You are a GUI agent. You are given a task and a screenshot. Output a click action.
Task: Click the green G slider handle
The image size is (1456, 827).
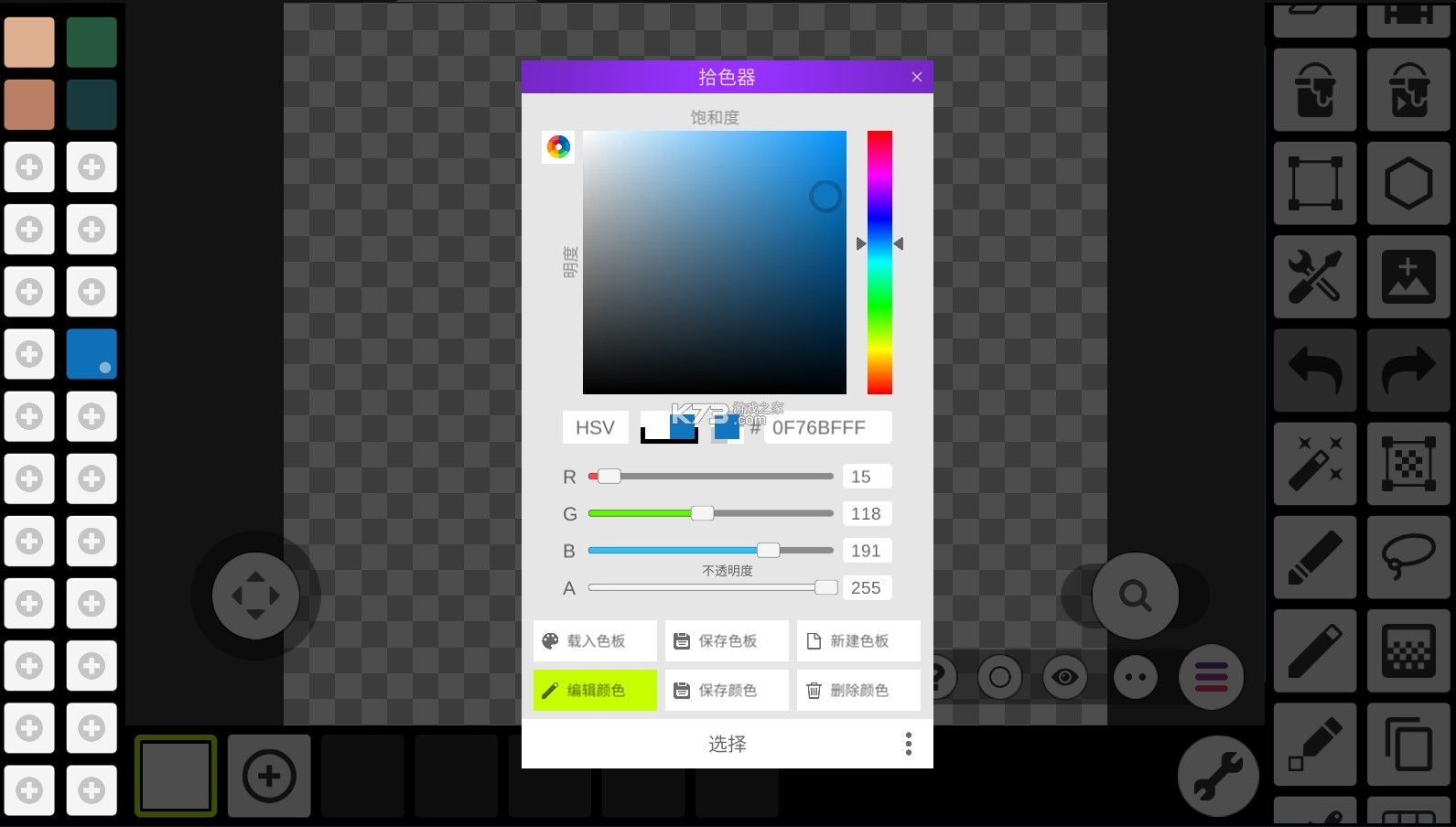coord(702,513)
